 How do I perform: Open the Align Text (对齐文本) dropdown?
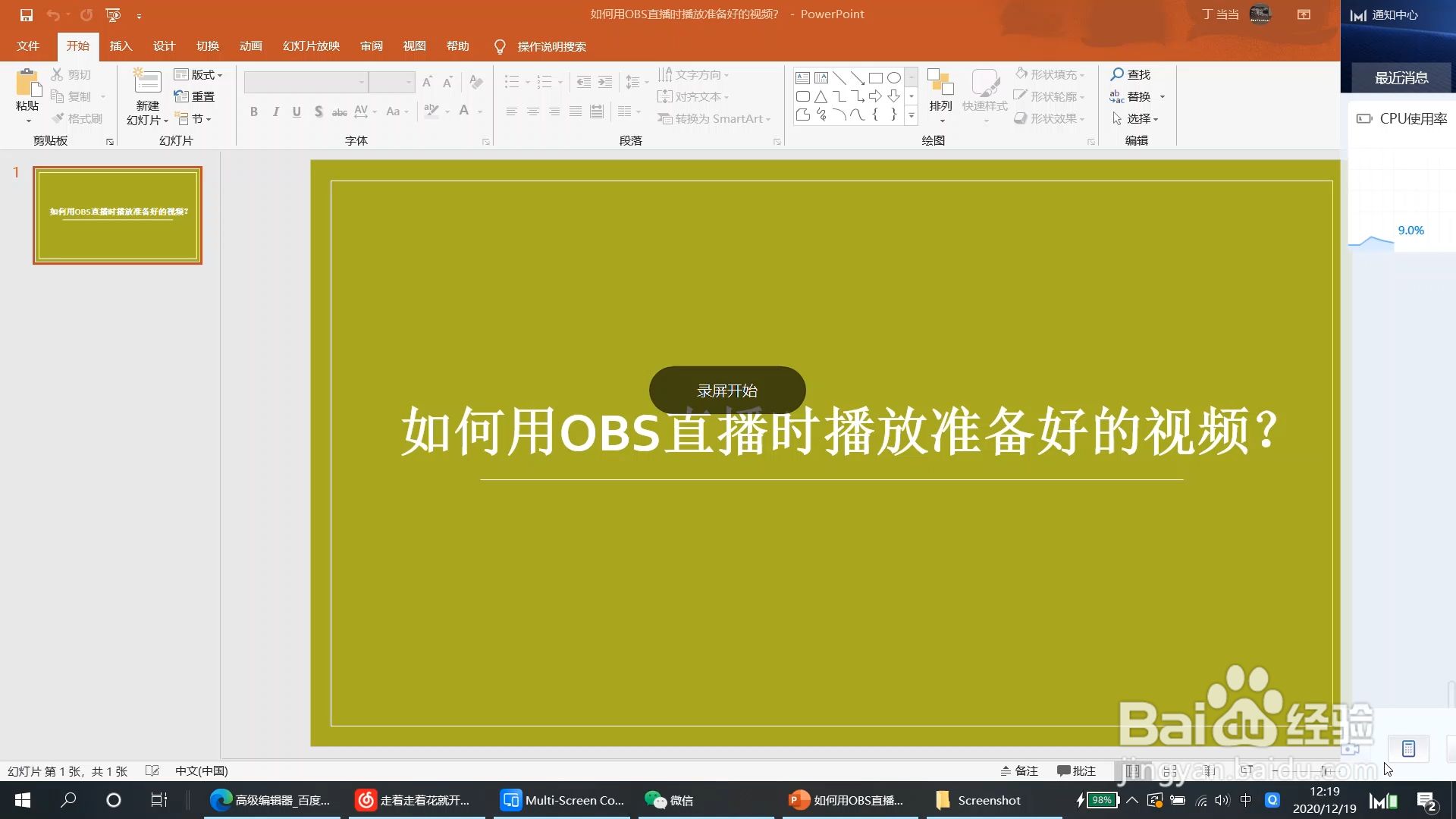(x=694, y=96)
